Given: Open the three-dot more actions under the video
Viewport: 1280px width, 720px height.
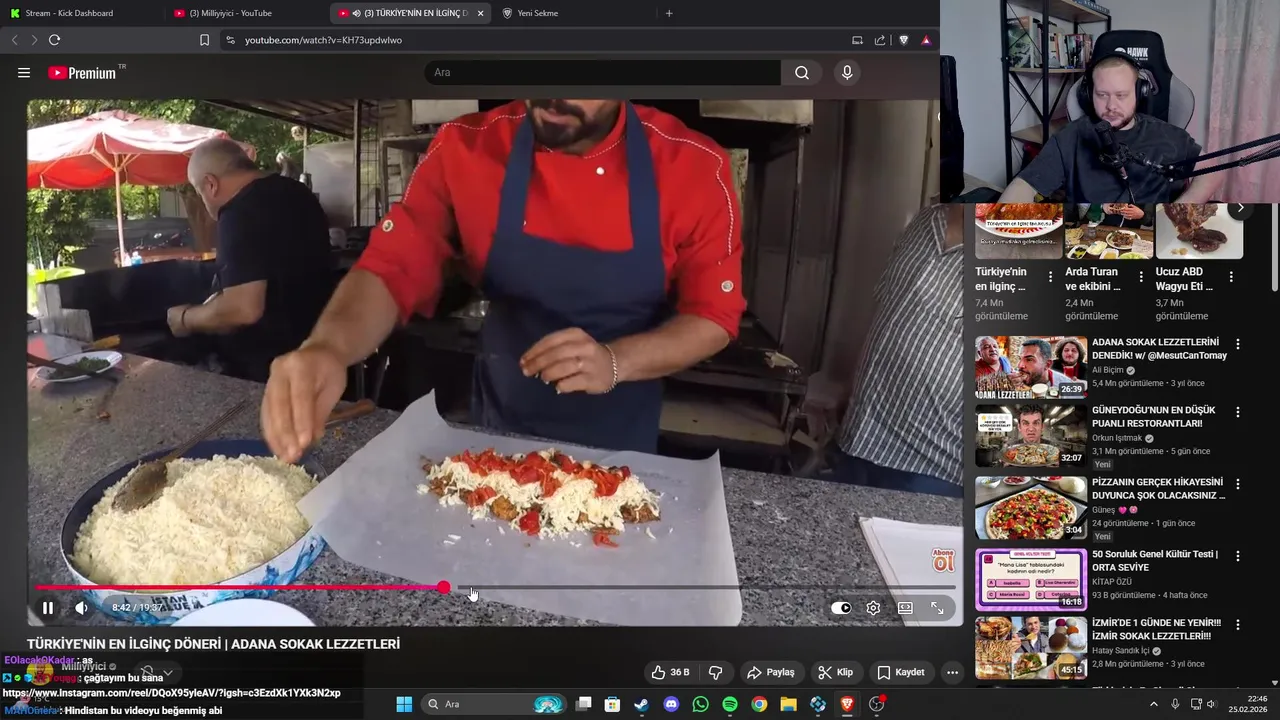Looking at the screenshot, I should pyautogui.click(x=952, y=672).
